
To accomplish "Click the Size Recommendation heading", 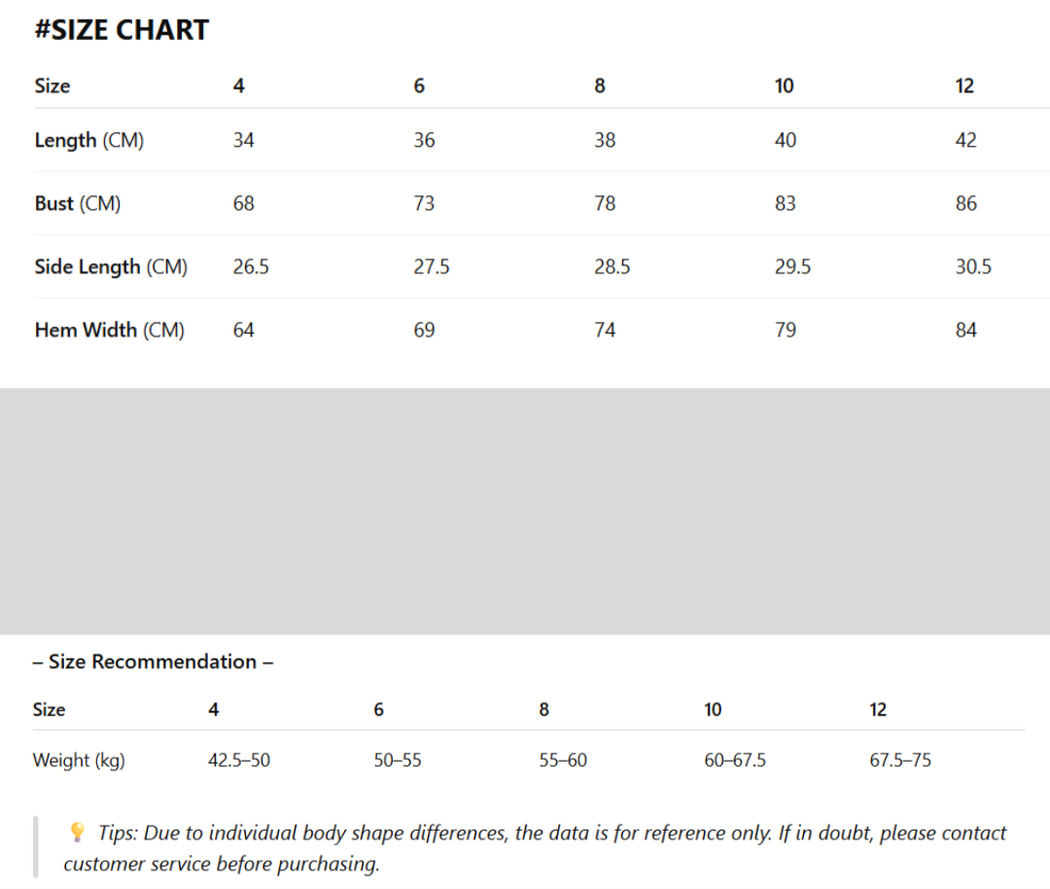I will 153,662.
